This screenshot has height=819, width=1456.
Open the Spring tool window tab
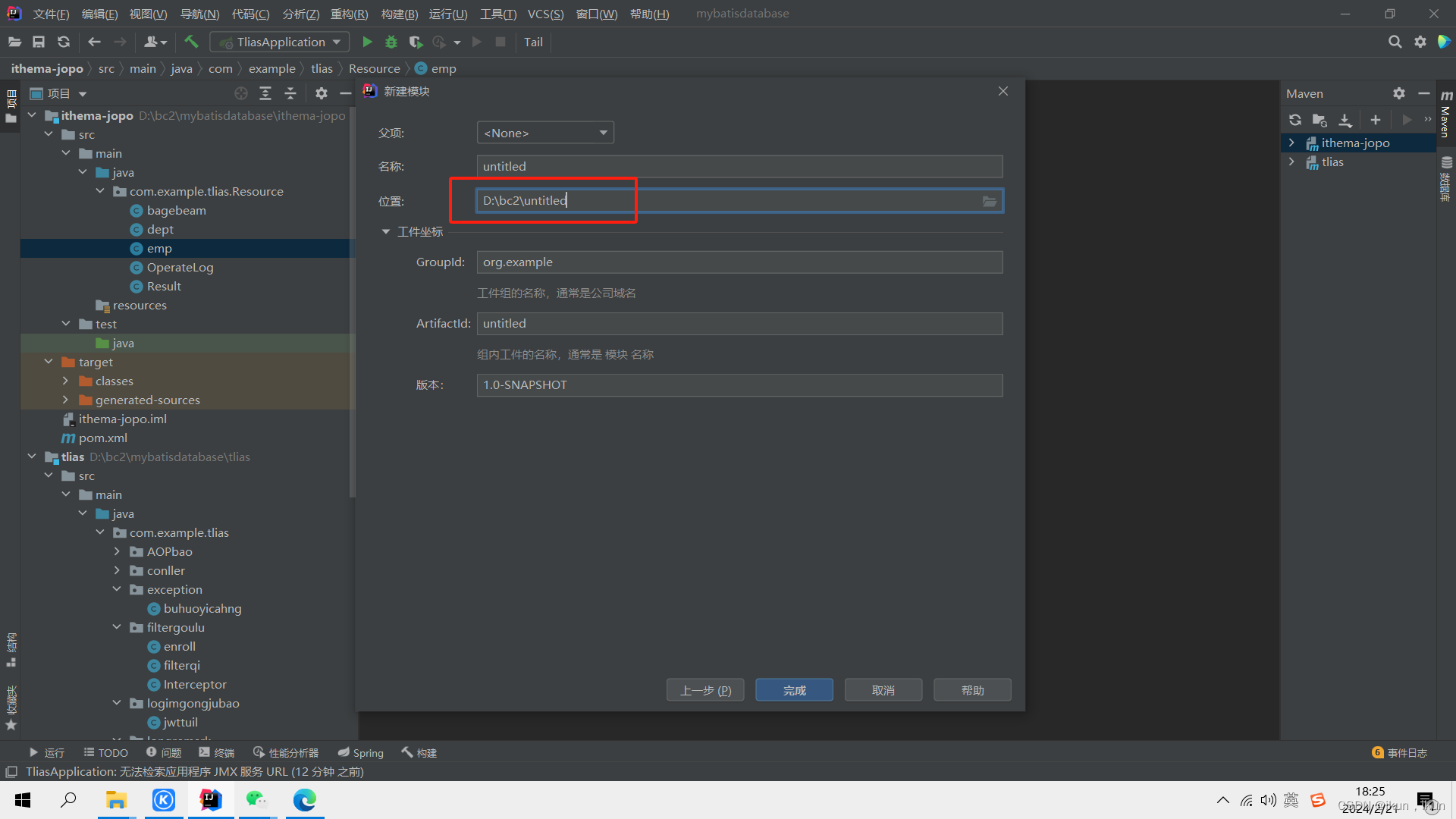pos(361,752)
